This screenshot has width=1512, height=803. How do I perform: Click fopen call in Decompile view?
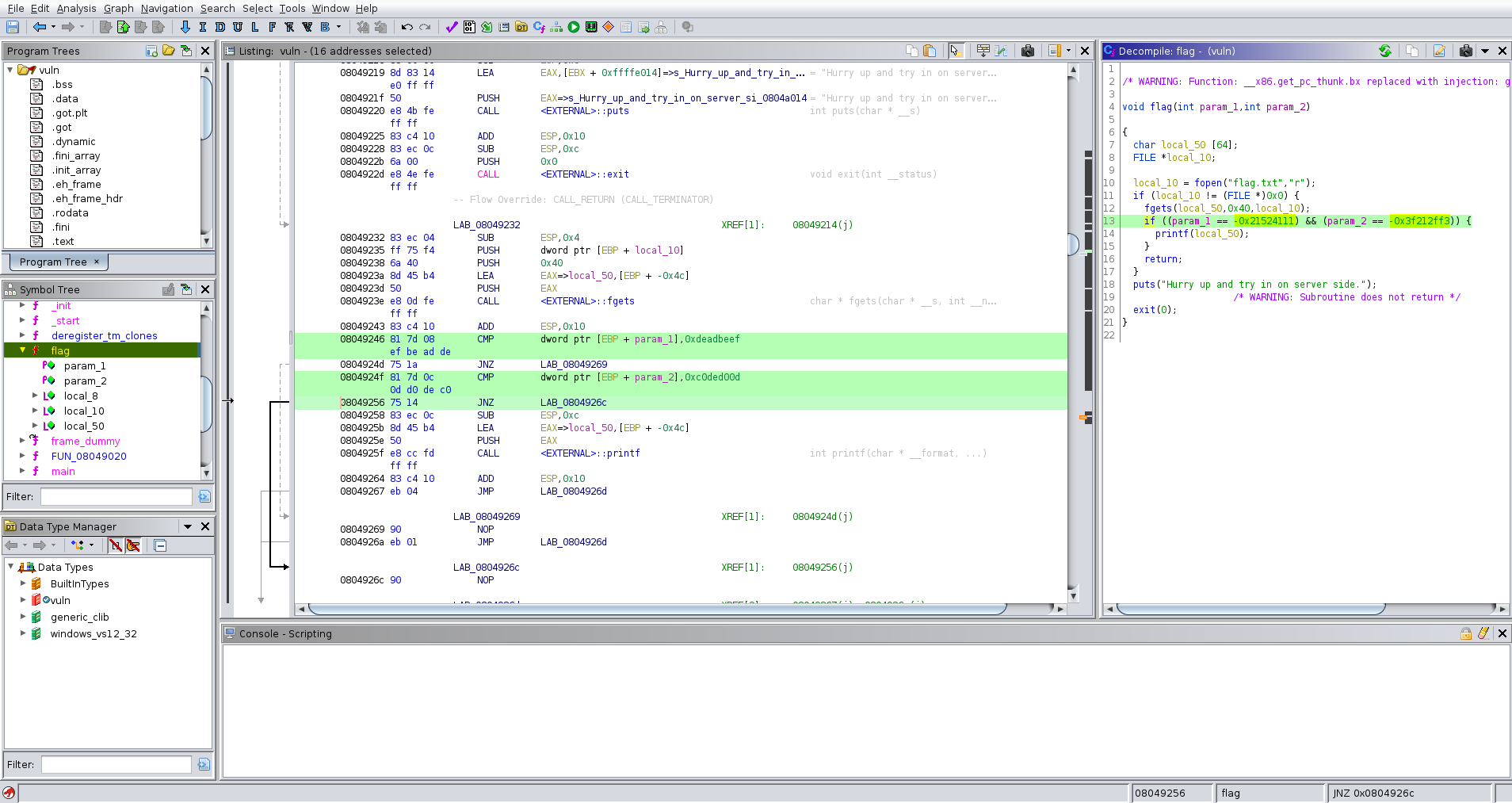[1208, 183]
